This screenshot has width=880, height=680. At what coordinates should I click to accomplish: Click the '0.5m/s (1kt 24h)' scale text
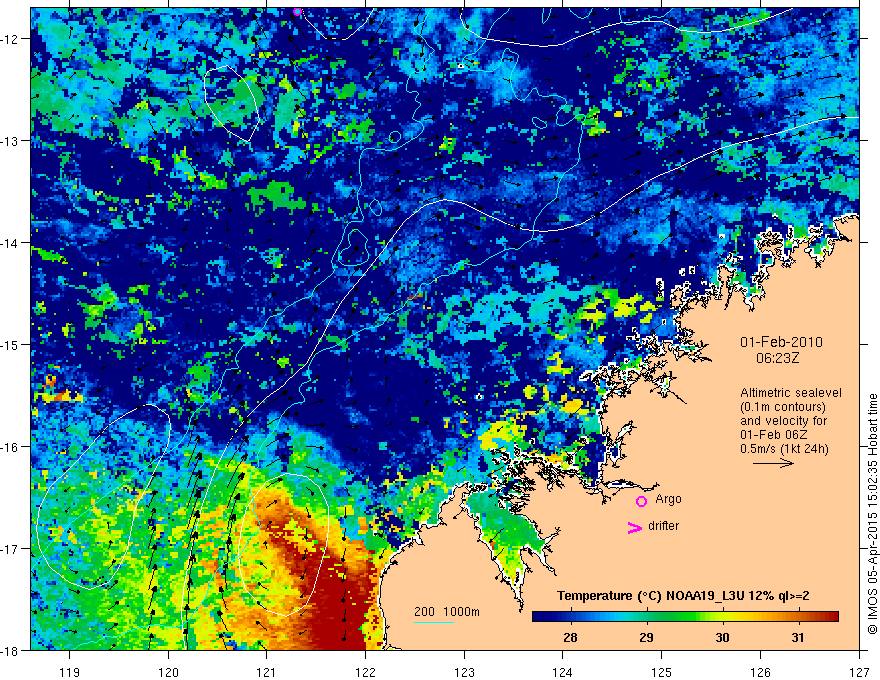[785, 449]
